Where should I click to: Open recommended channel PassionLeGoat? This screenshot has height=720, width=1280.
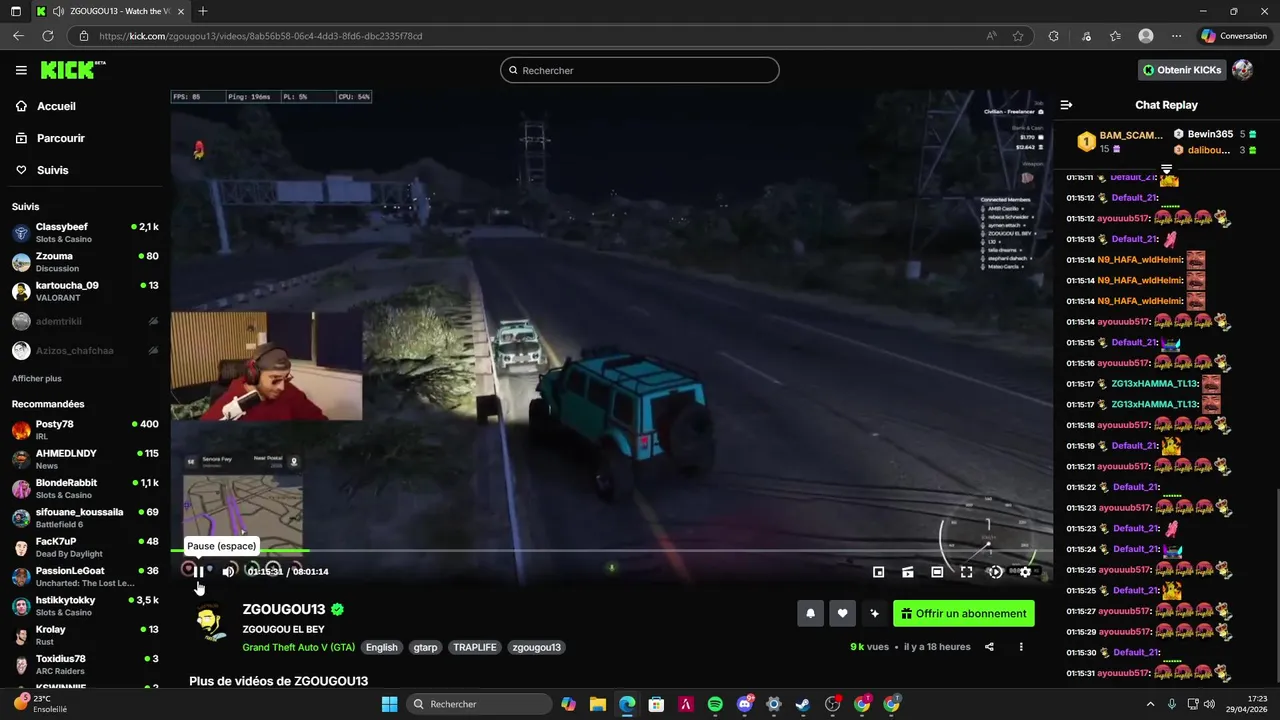point(85,576)
